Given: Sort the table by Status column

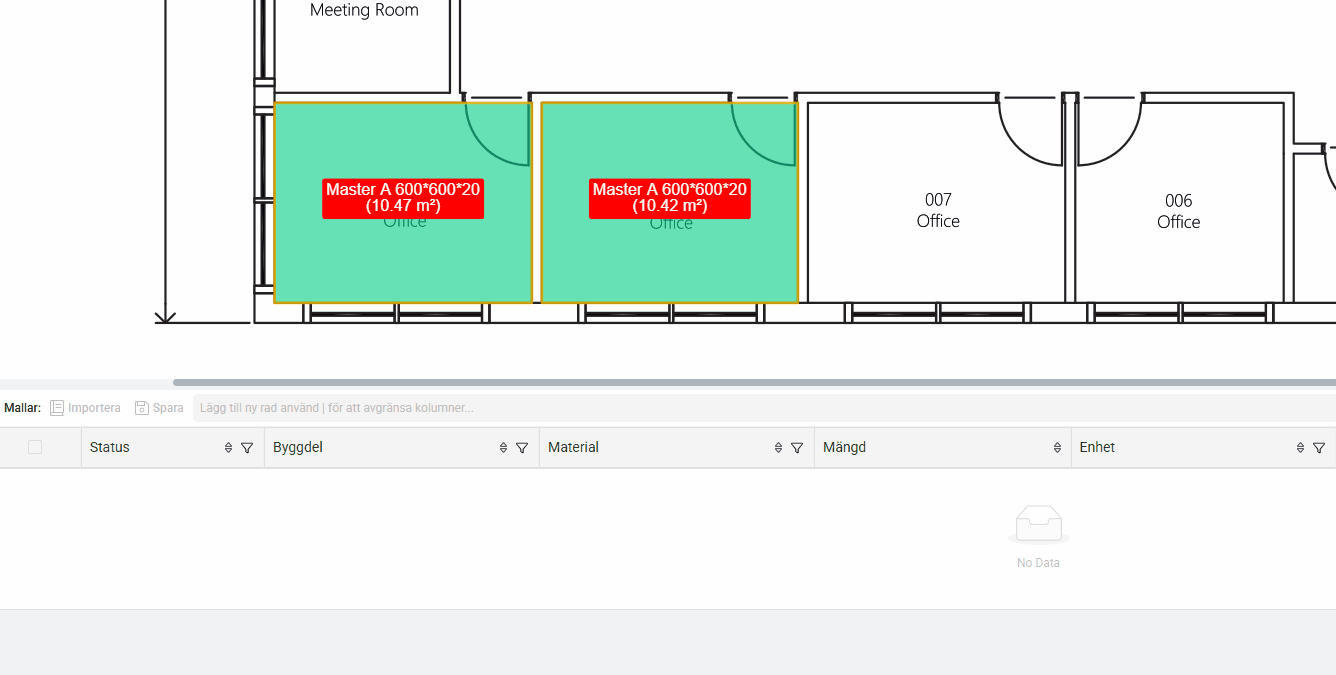Looking at the screenshot, I should (x=228, y=448).
